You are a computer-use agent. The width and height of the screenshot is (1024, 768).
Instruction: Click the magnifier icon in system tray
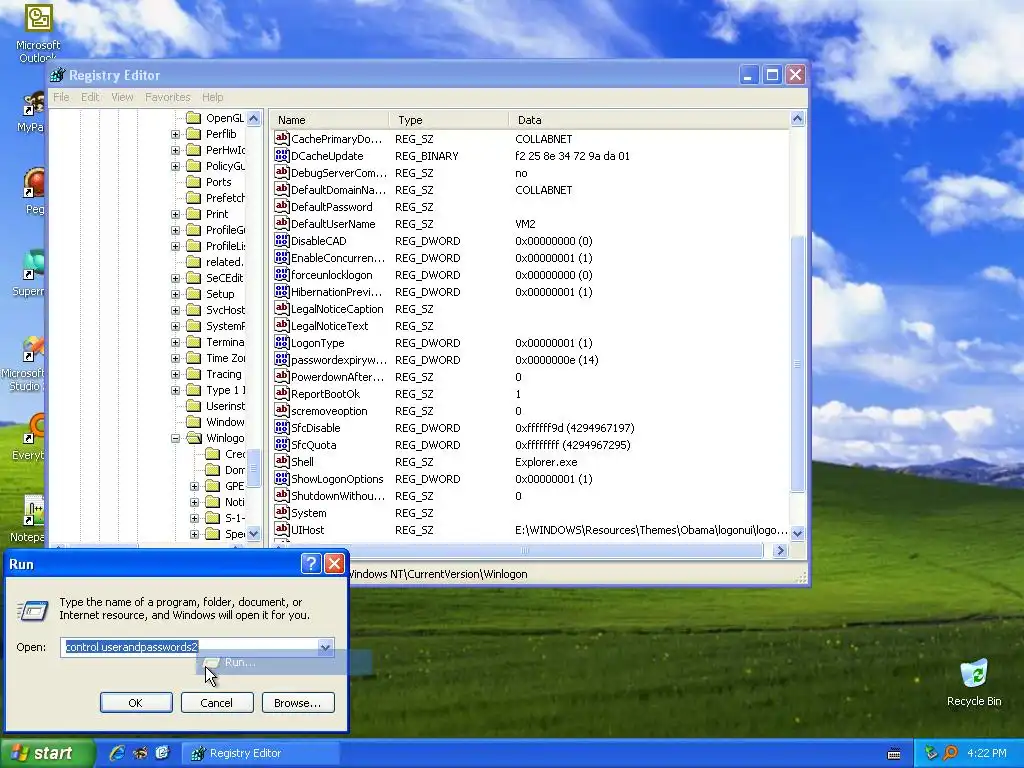point(950,753)
